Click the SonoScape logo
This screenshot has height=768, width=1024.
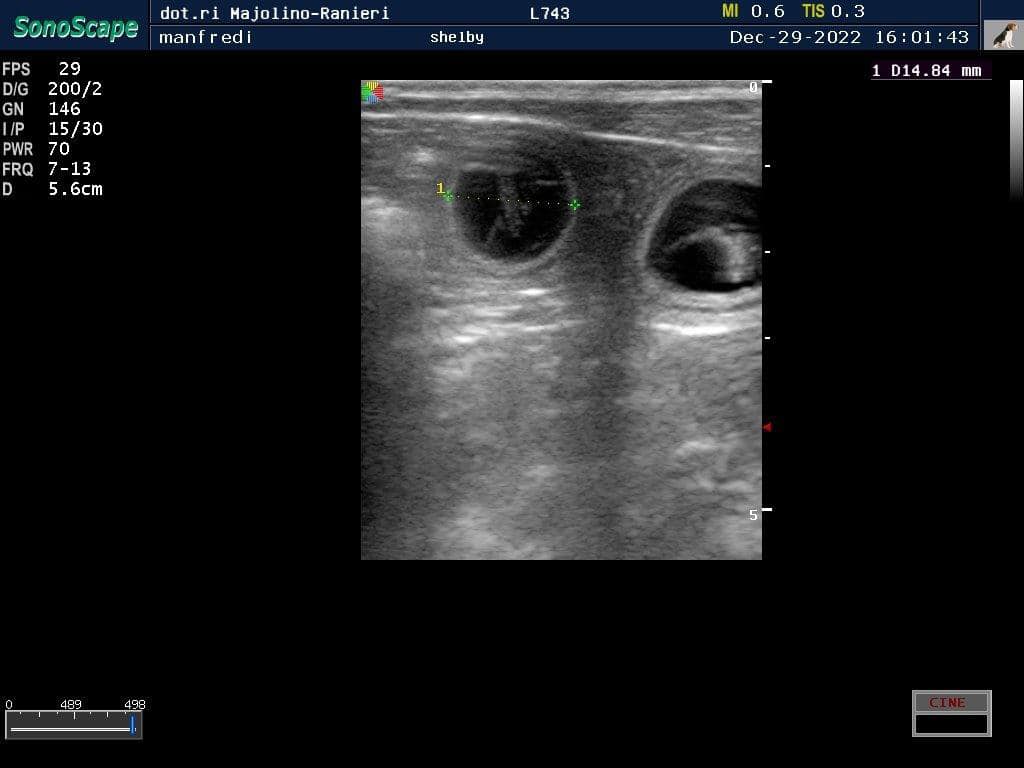click(x=76, y=27)
